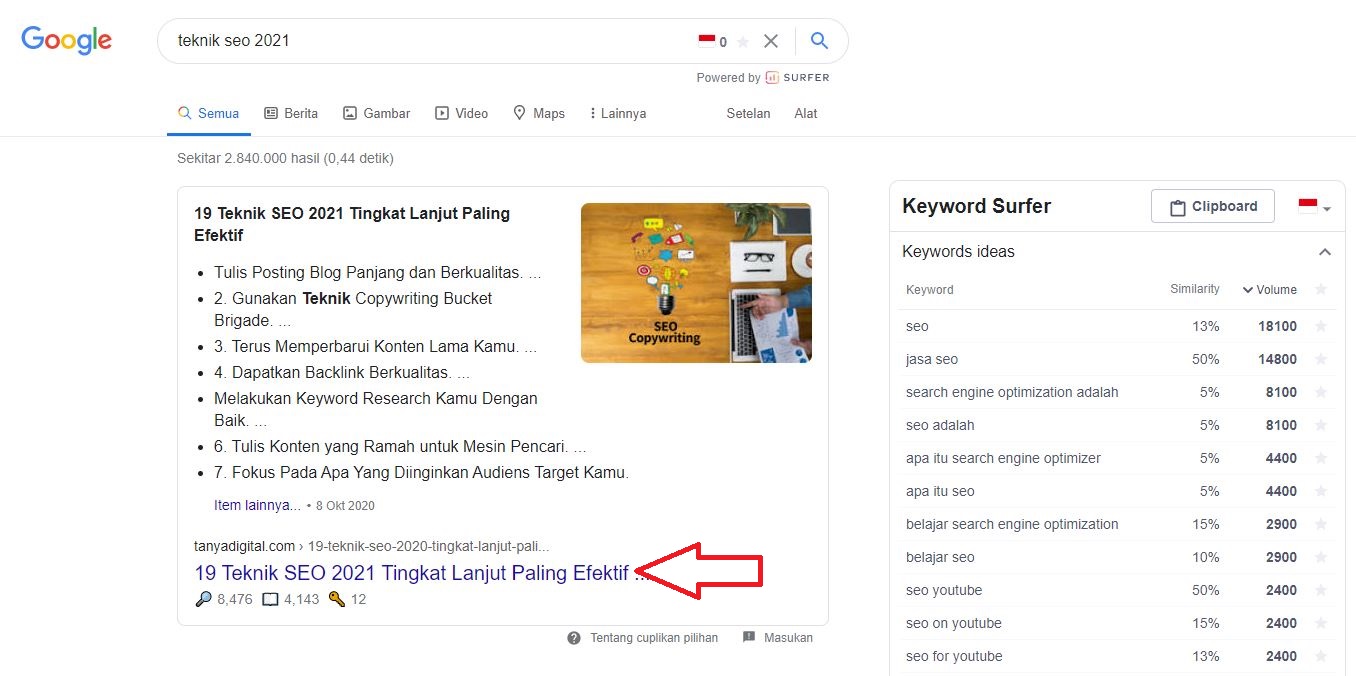Screen dimensions: 1356x676
Task: Star the search query in search box
Action: [742, 42]
